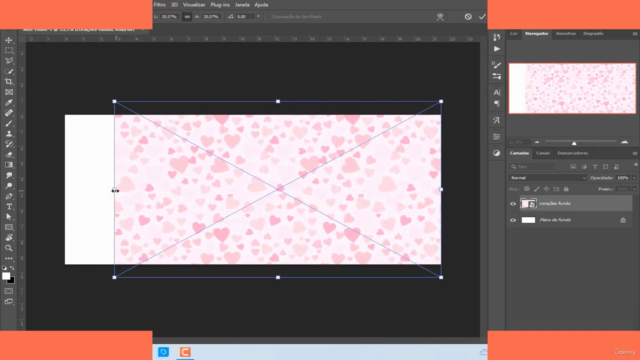Select the History Brush tool

[9, 144]
